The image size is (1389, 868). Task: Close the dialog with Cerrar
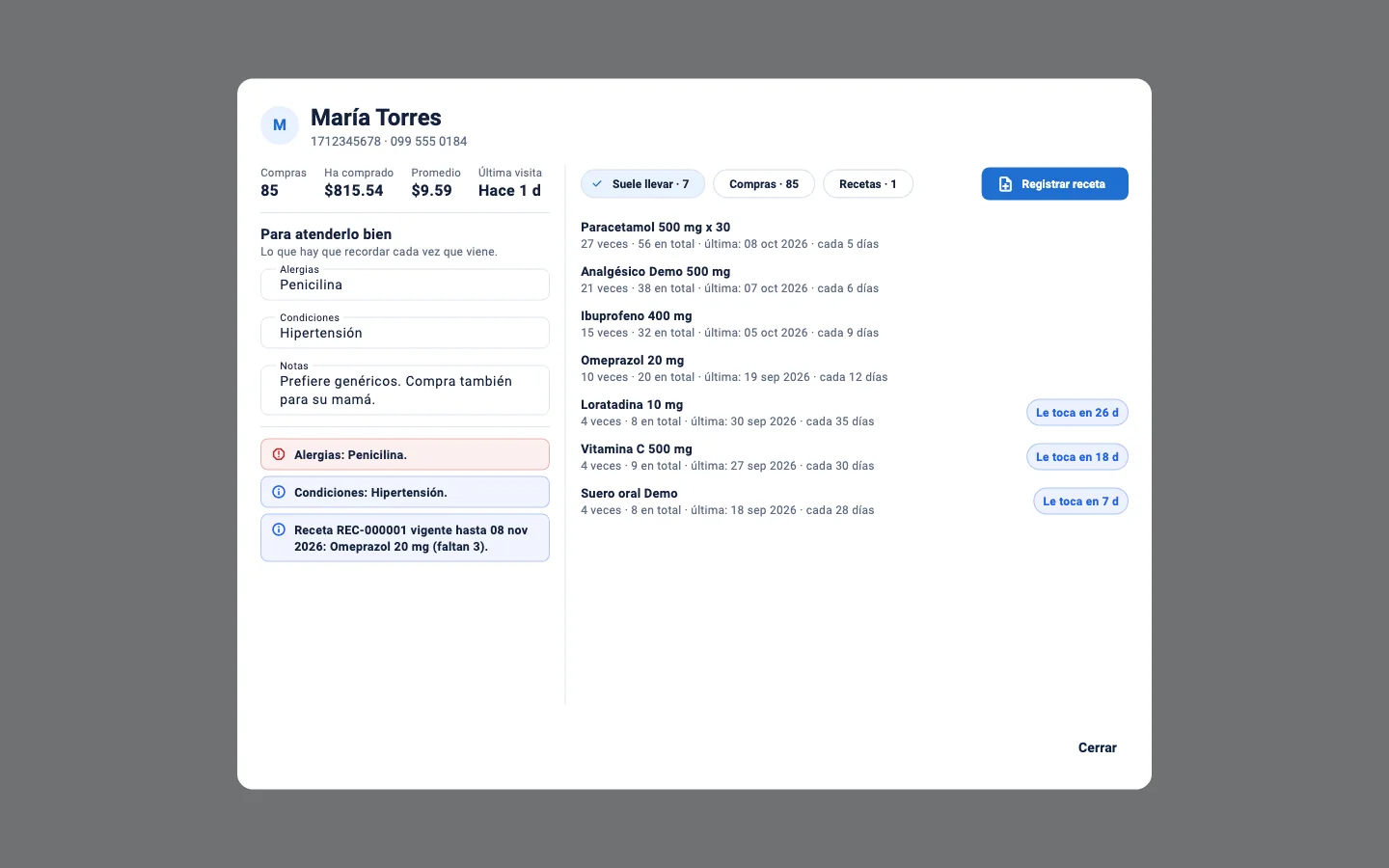(1098, 747)
